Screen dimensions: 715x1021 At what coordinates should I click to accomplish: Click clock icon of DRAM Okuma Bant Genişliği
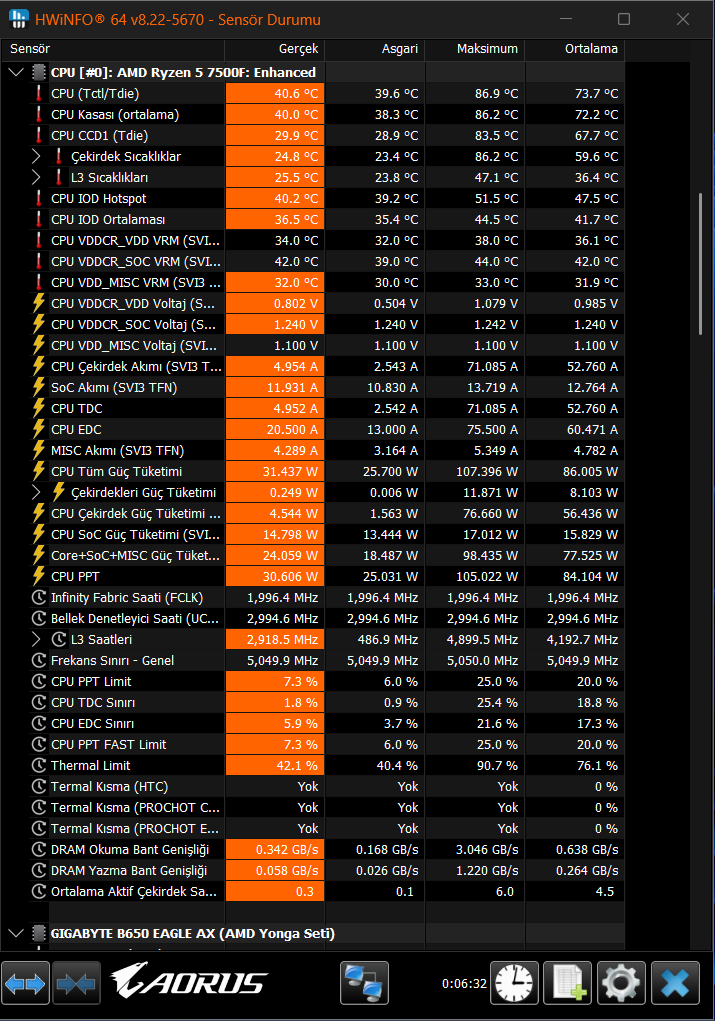coord(38,849)
